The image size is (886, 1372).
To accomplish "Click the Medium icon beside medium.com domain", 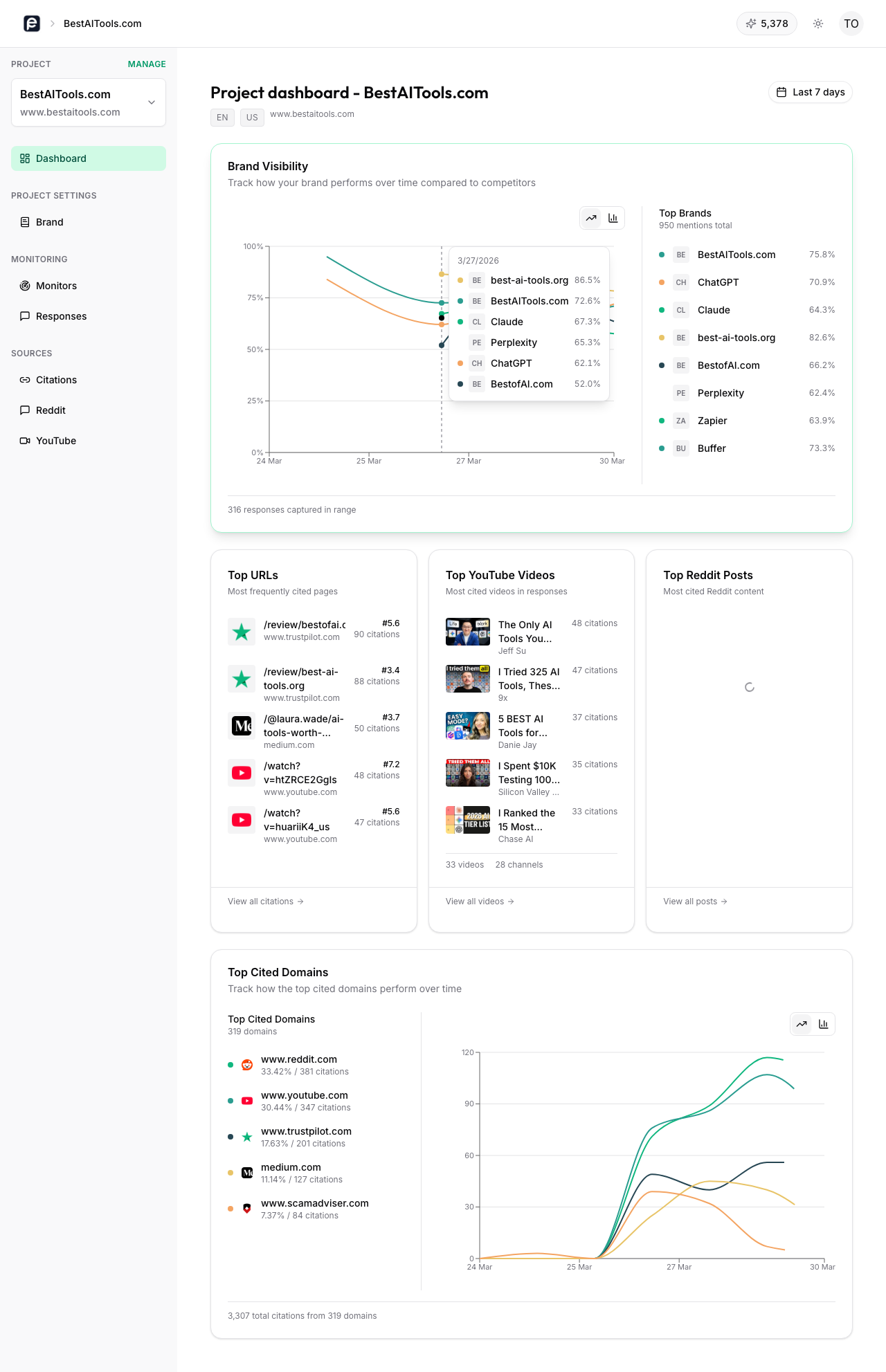I will point(247,1173).
